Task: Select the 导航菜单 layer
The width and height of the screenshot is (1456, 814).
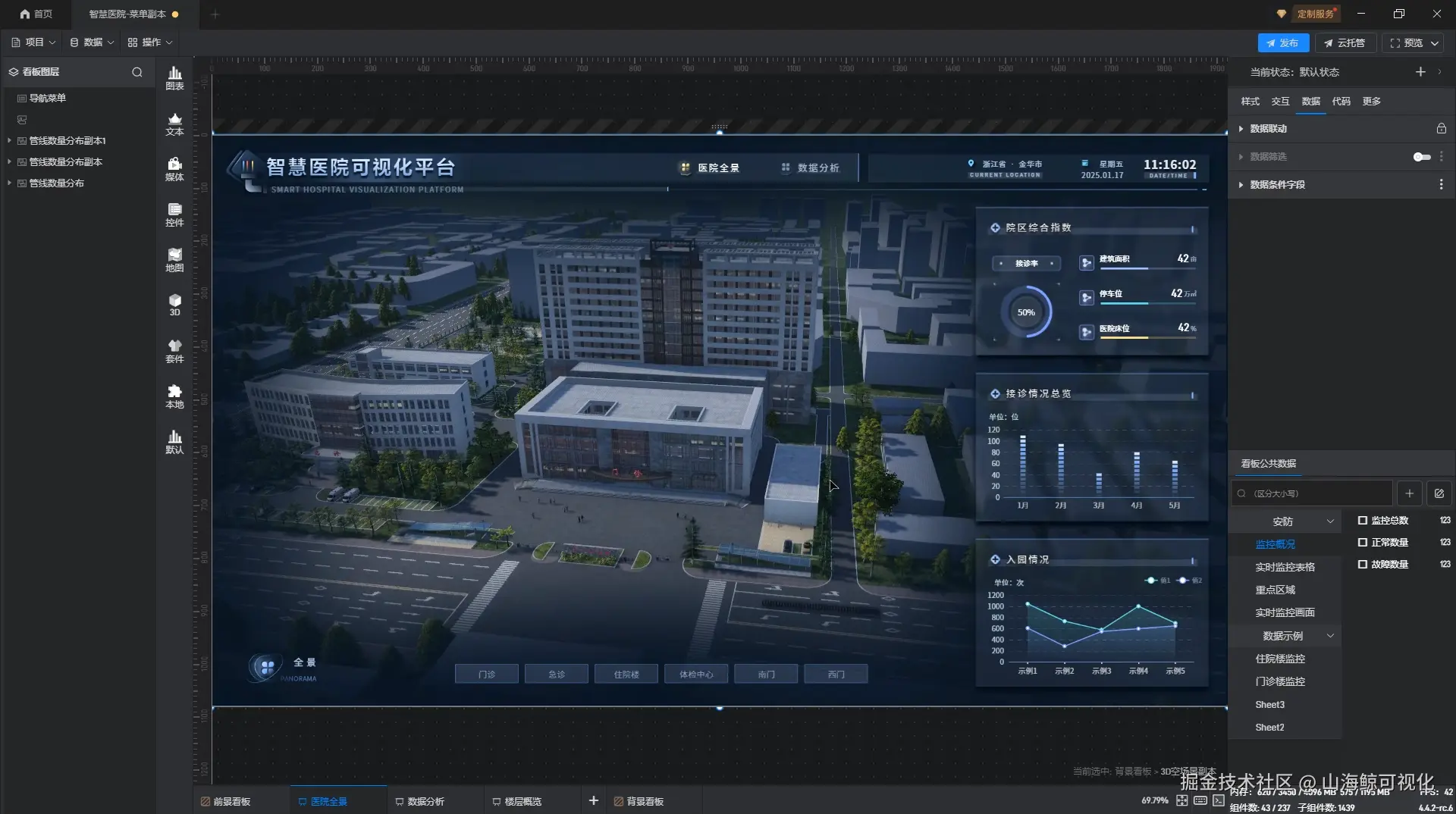Action: (x=79, y=99)
